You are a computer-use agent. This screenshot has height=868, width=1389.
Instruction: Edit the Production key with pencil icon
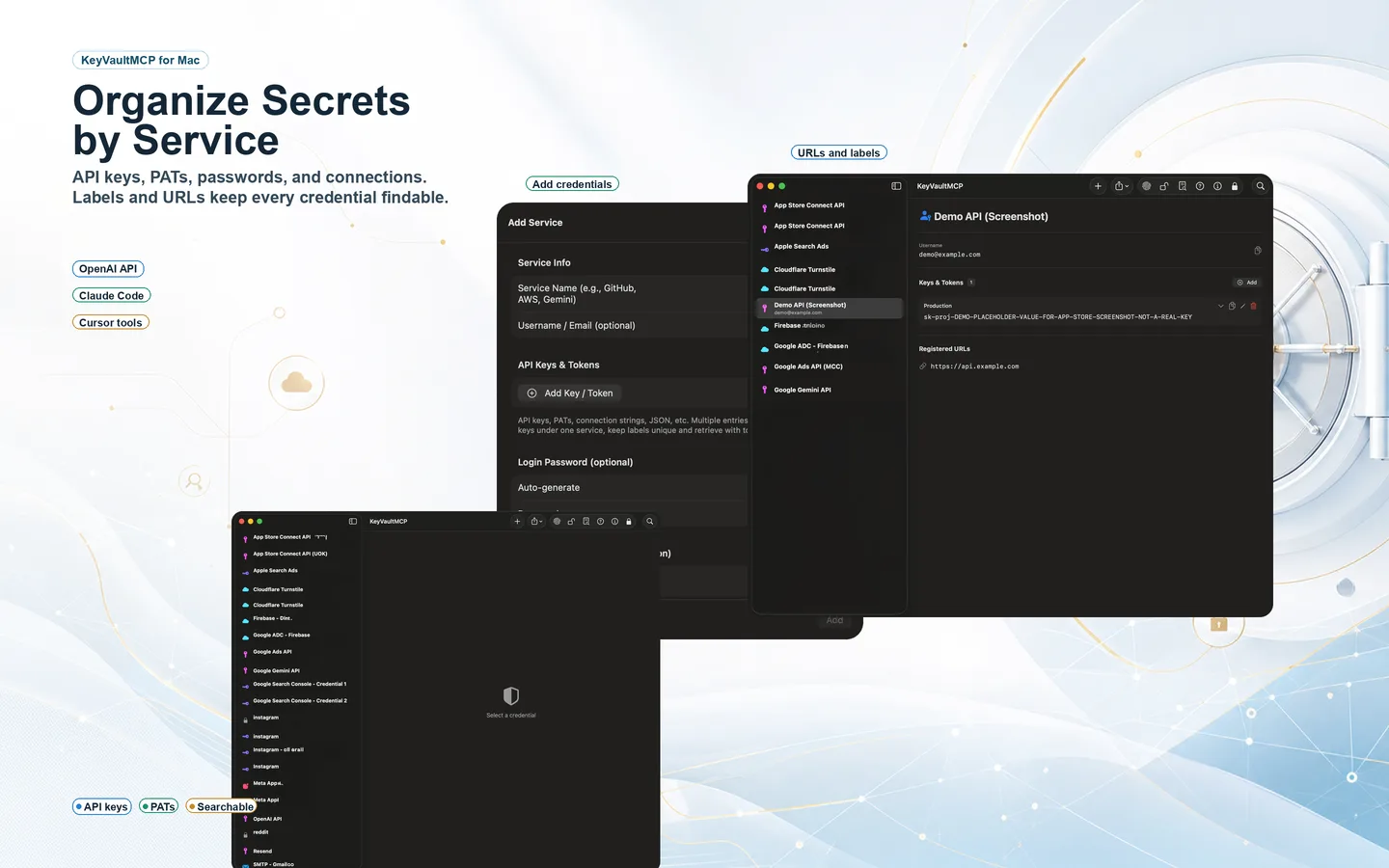click(1243, 306)
